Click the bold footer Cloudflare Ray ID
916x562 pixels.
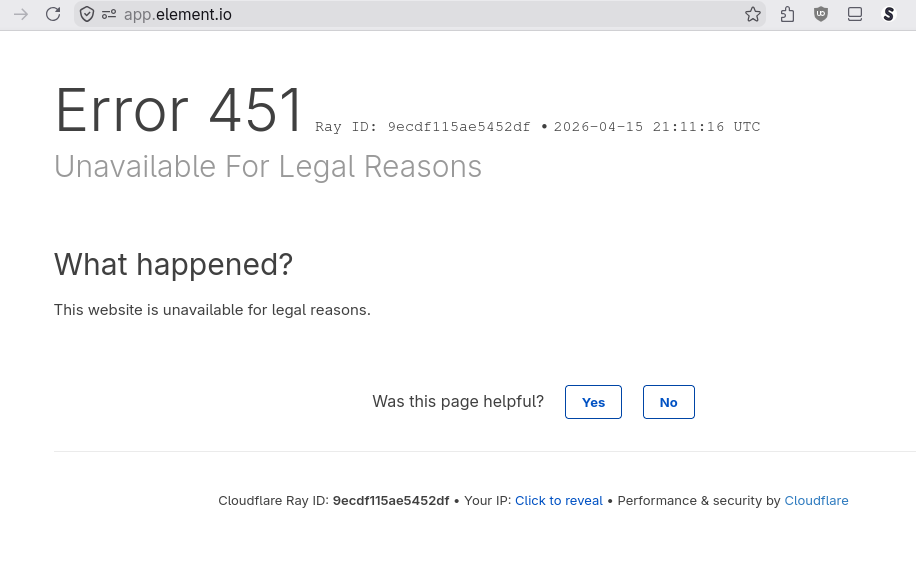[x=390, y=501]
